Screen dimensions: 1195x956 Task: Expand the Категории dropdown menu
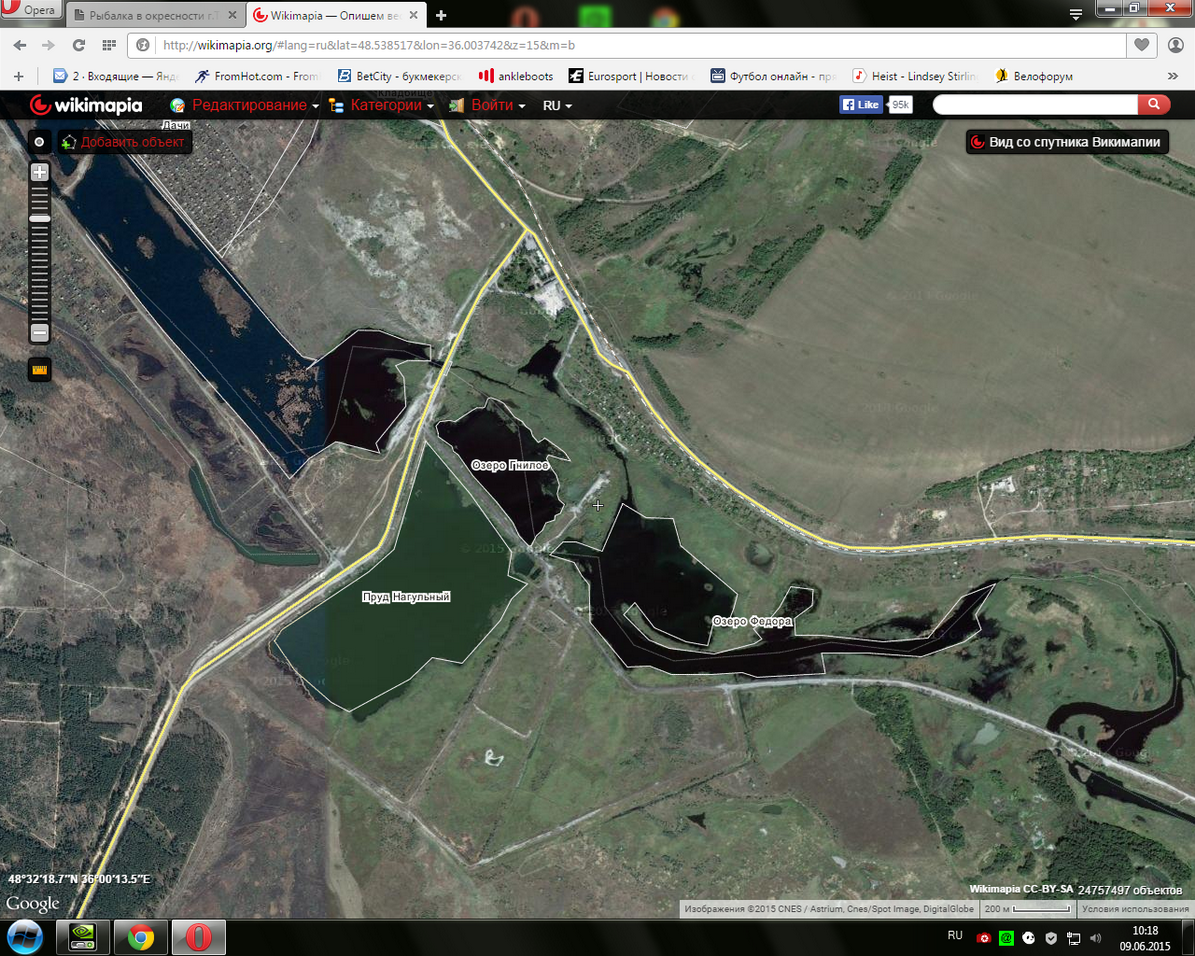point(386,105)
